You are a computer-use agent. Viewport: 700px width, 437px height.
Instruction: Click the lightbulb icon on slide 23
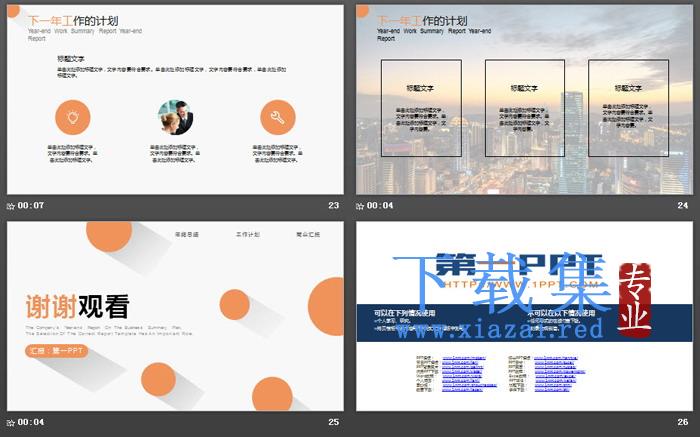pyautogui.click(x=73, y=117)
